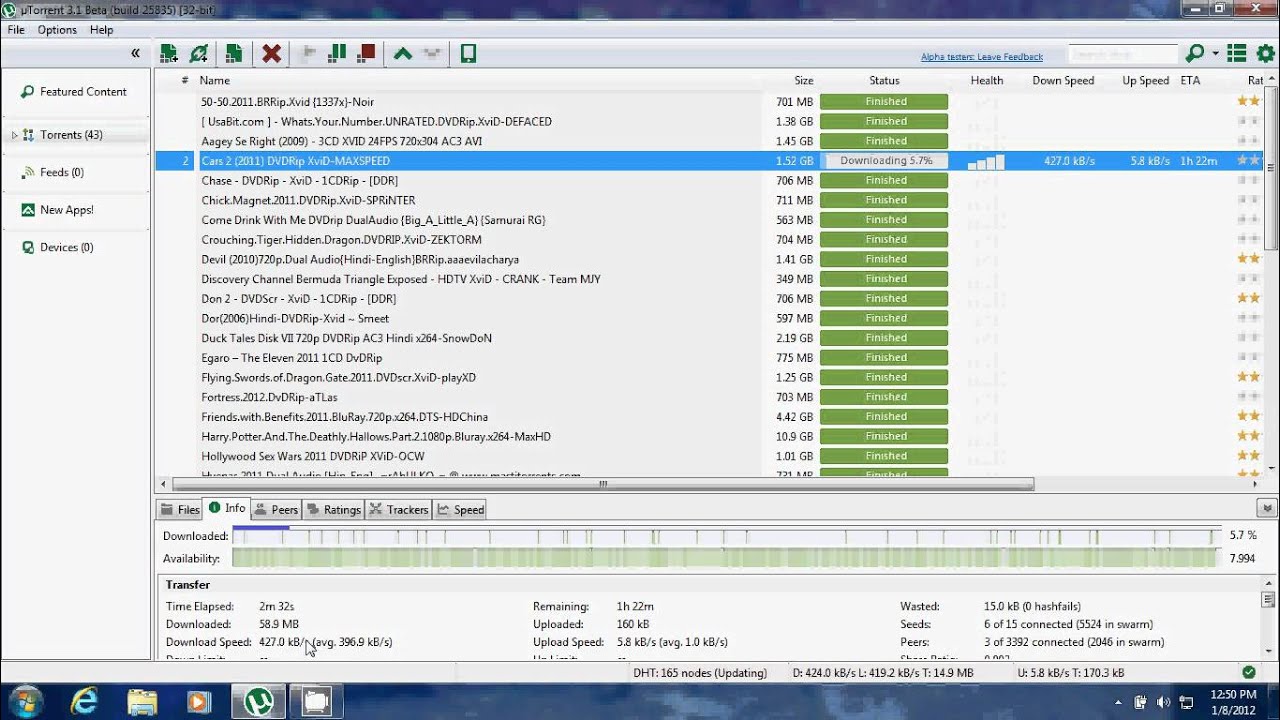Click Add Torrent from URL icon
1280x720 pixels.
(x=199, y=54)
